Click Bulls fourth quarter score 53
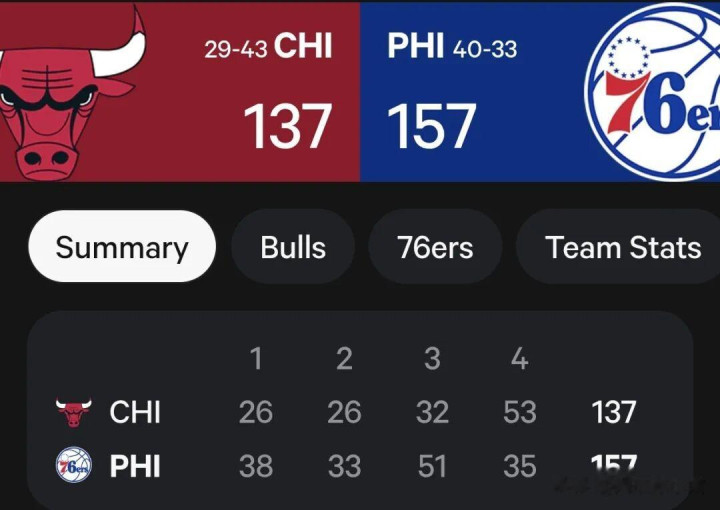Image resolution: width=720 pixels, height=510 pixels. pos(519,411)
